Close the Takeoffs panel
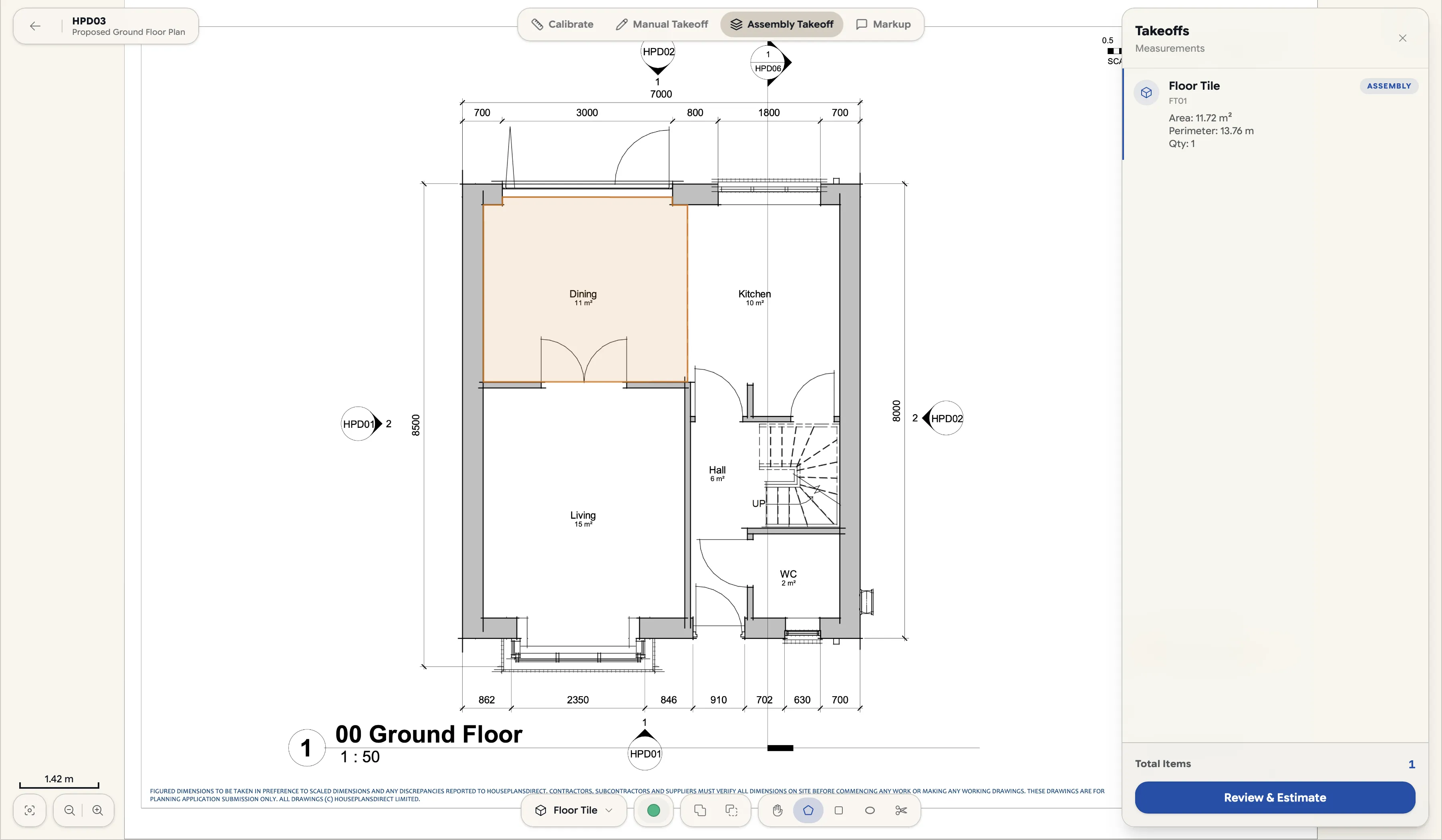 pyautogui.click(x=1402, y=38)
